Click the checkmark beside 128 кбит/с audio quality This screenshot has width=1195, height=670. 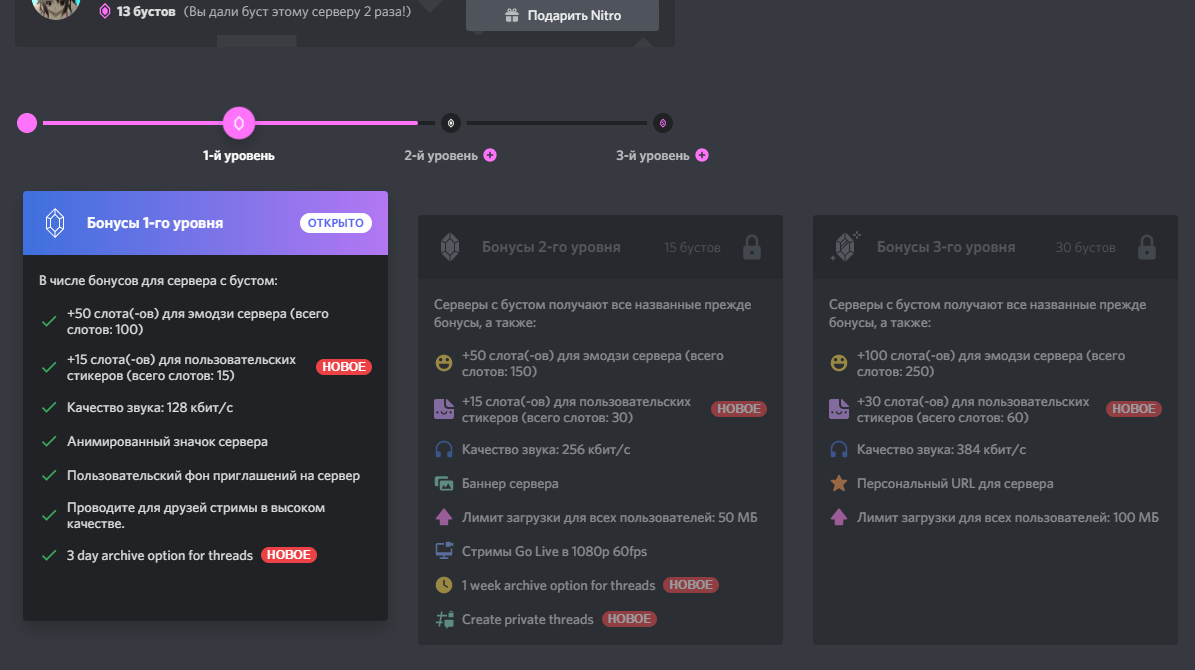49,408
